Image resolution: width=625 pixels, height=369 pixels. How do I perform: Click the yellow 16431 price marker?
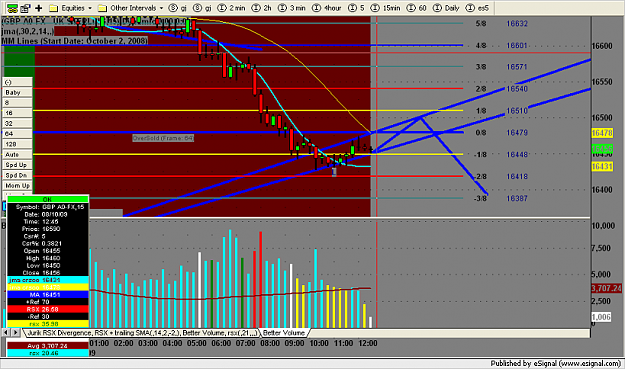click(x=601, y=166)
